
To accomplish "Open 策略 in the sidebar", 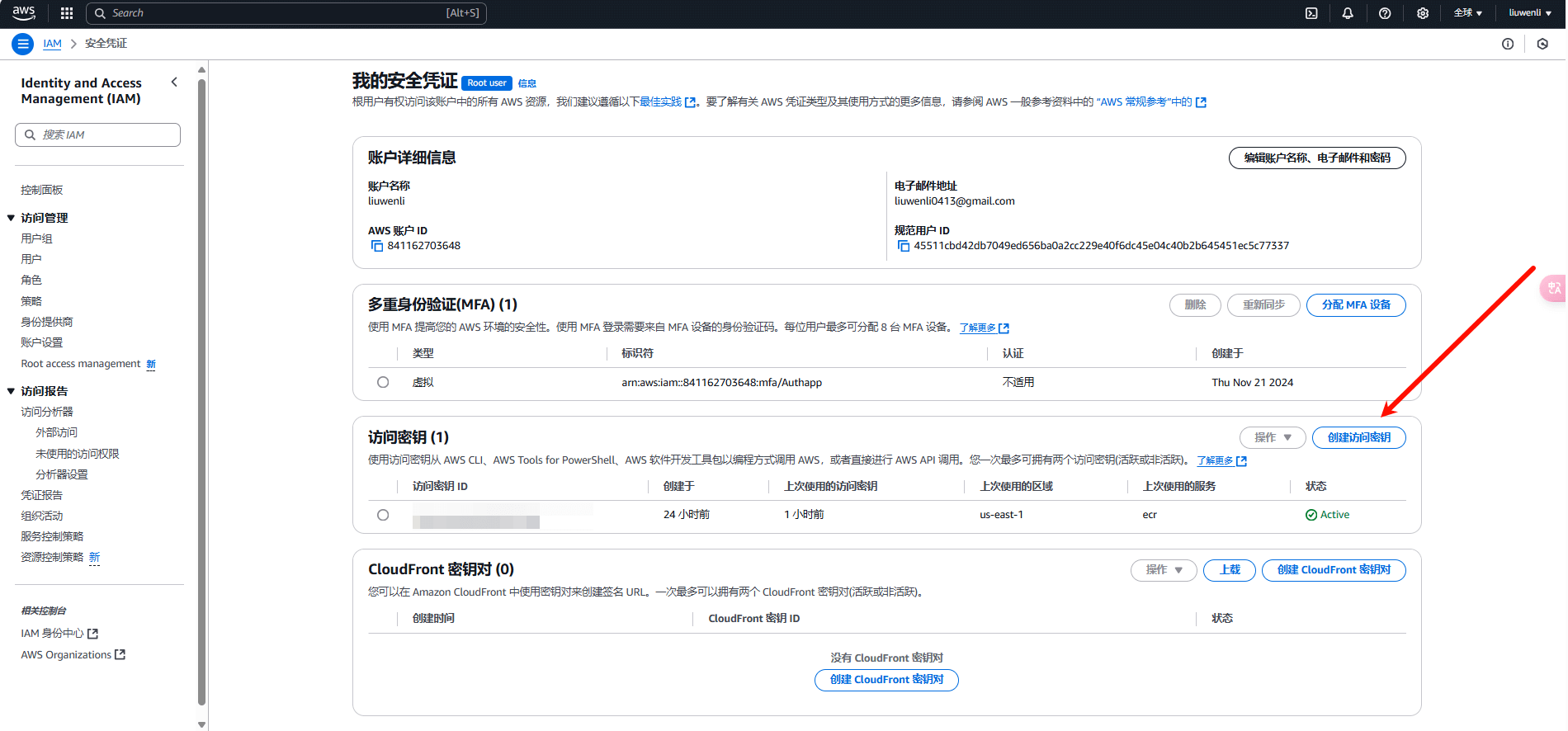I will (31, 301).
